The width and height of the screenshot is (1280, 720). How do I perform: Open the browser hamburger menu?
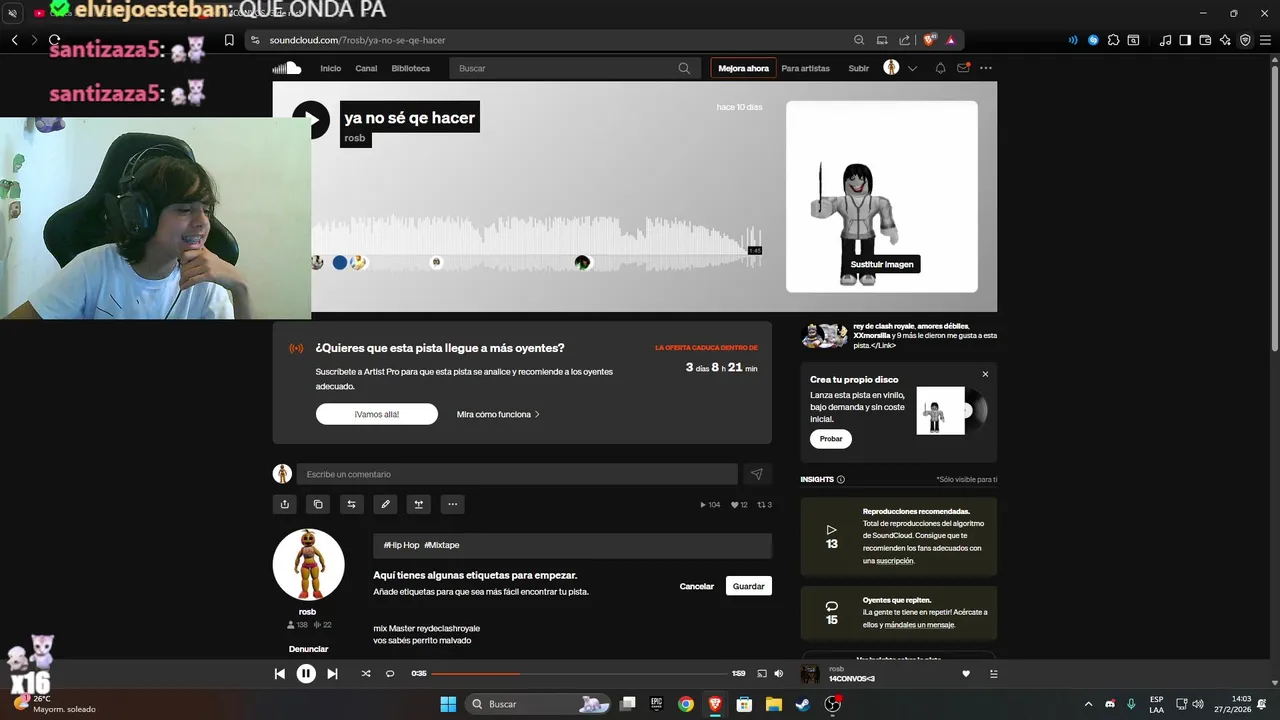pyautogui.click(x=1265, y=40)
